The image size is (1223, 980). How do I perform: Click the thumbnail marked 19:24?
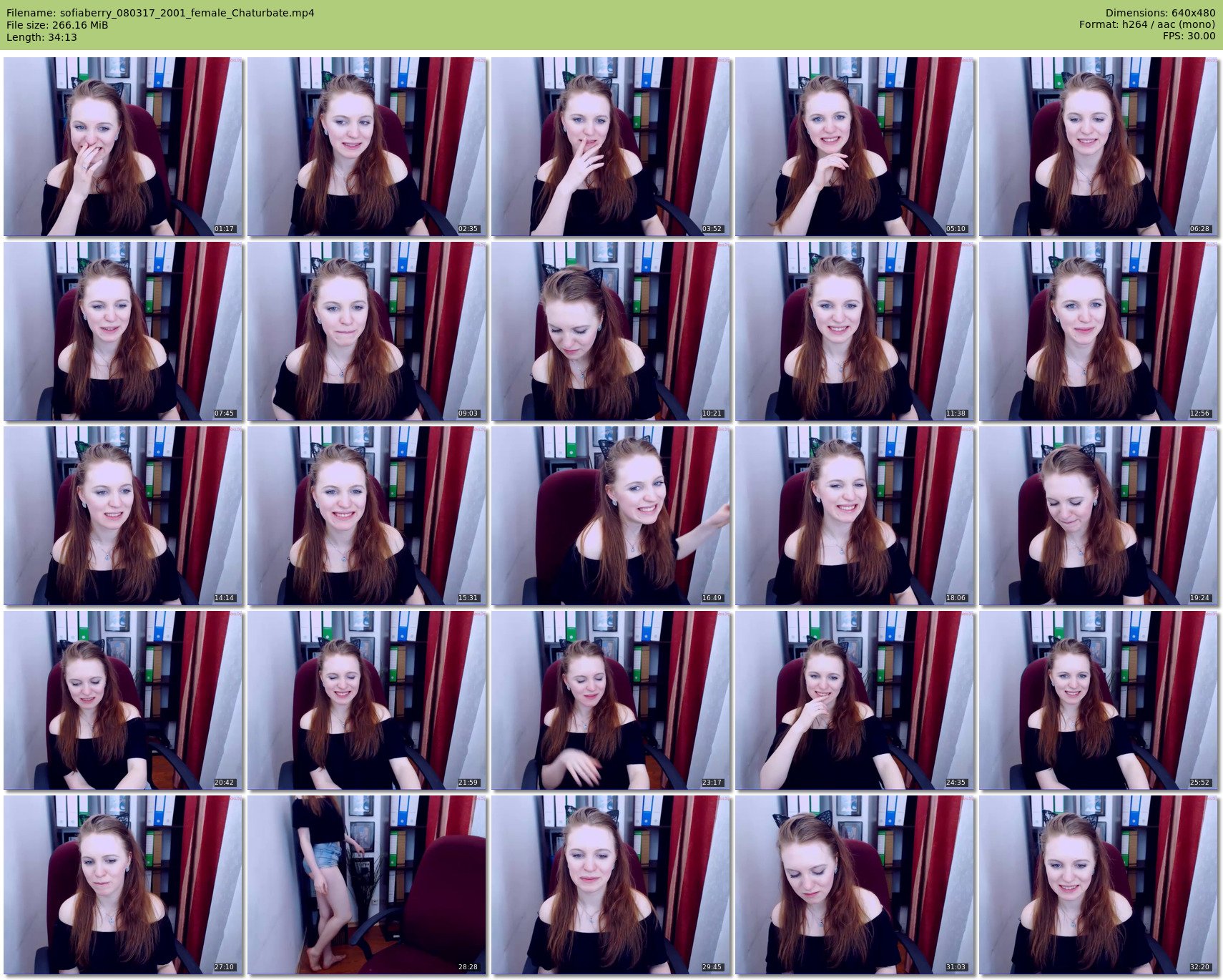(x=1099, y=516)
